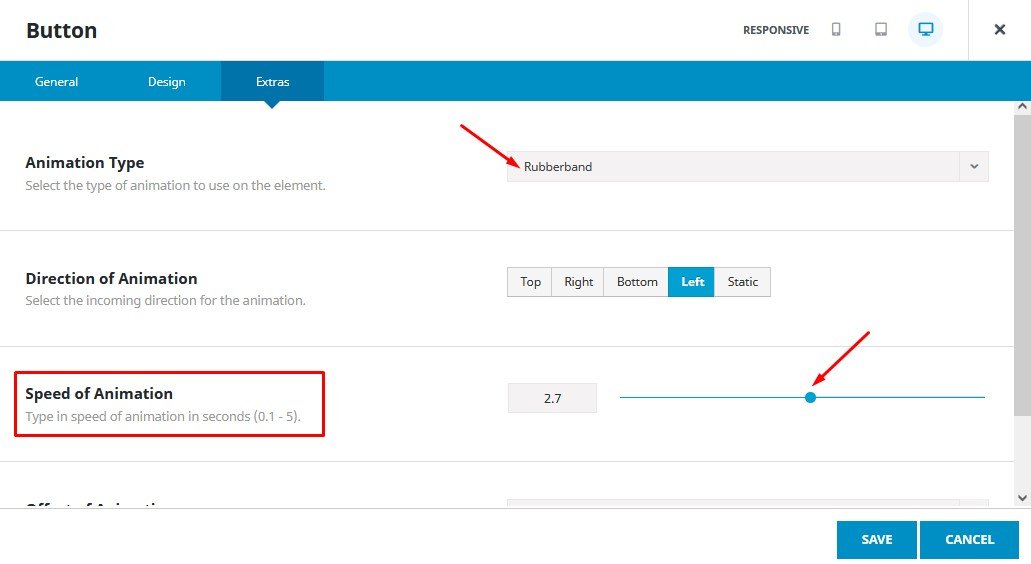Screen dimensions: 1031x564
Task: Switch to mobile responsive view icon
Action: click(836, 30)
